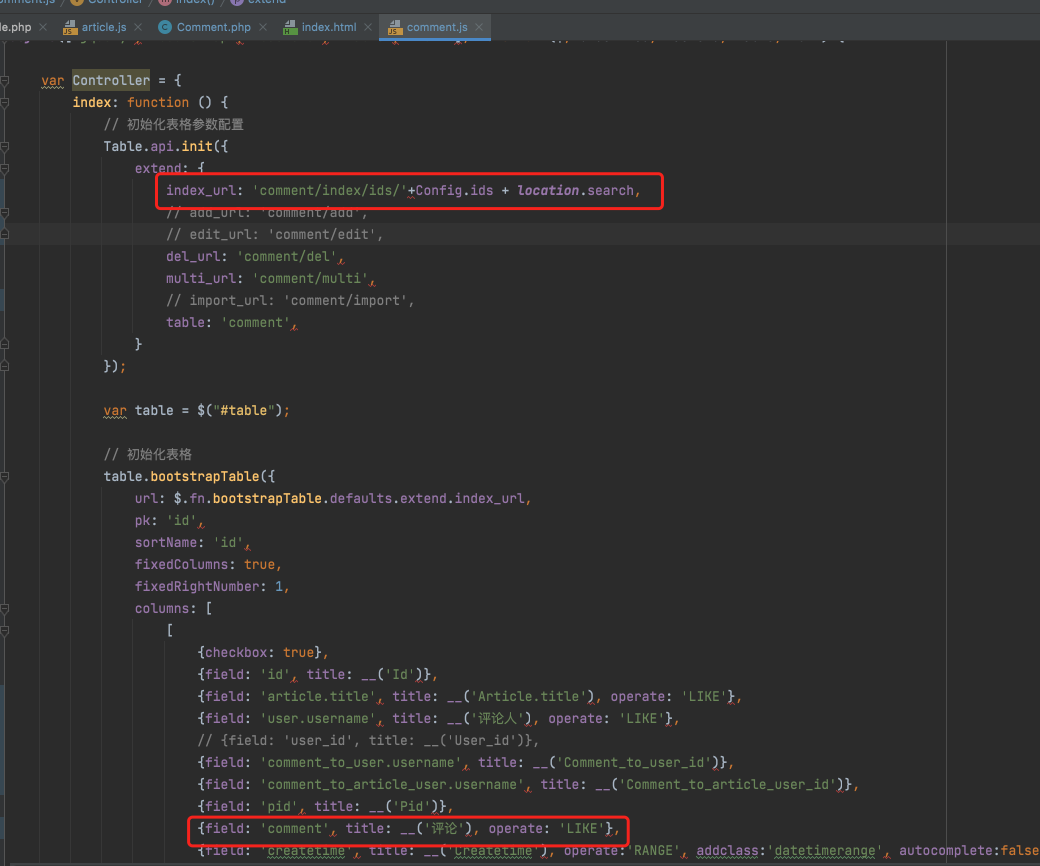Close the article.js tab
The image size is (1040, 866).
pos(137,27)
